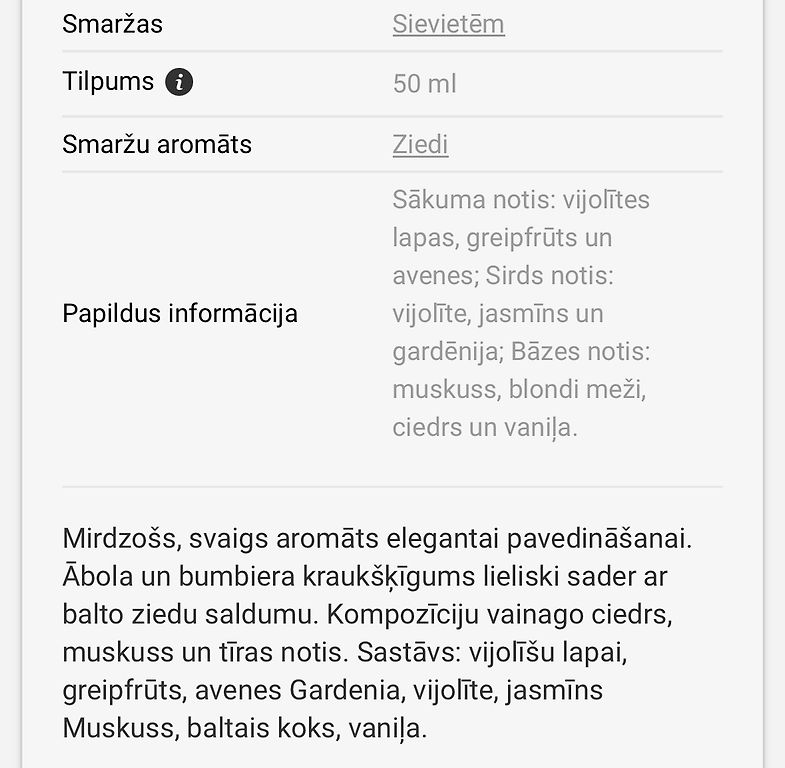Select the 'gardēnija; Bāzes notis:' line
This screenshot has height=768, width=785.
tap(521, 351)
